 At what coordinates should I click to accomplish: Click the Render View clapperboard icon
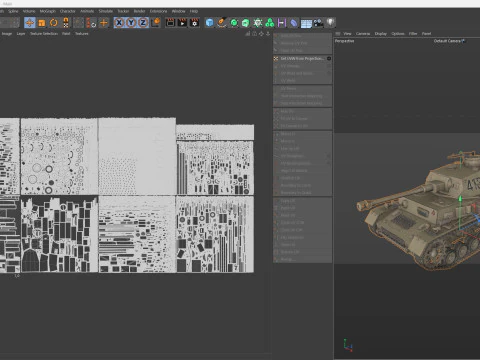pos(170,23)
